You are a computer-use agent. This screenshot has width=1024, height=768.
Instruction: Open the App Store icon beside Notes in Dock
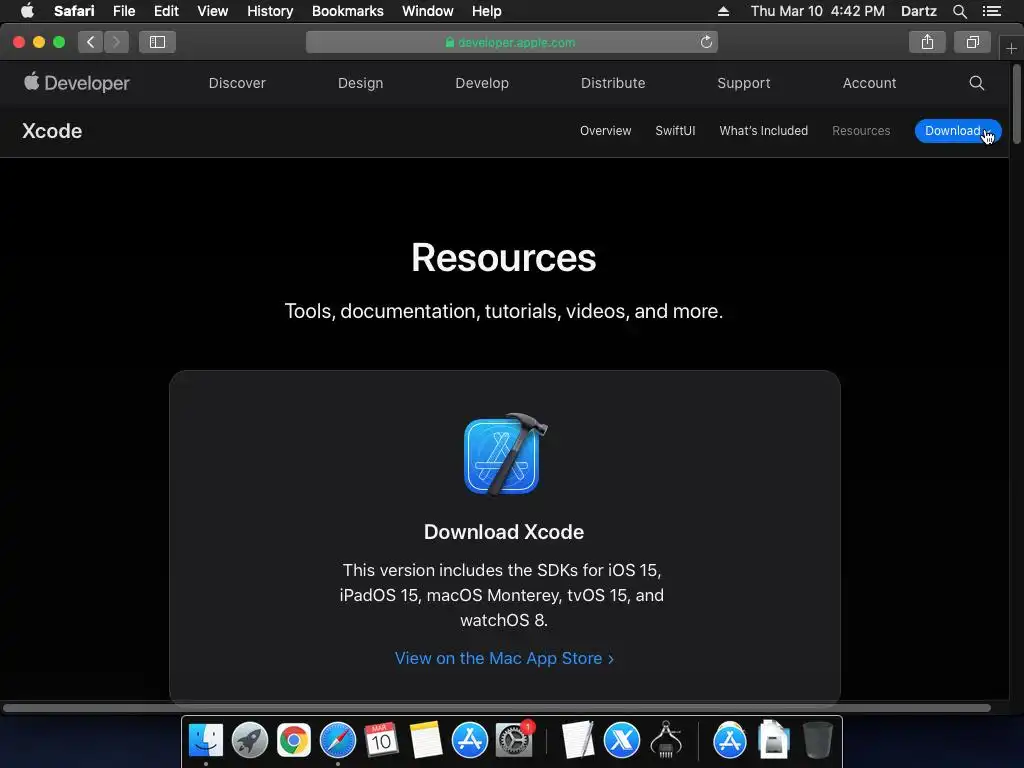tap(470, 741)
